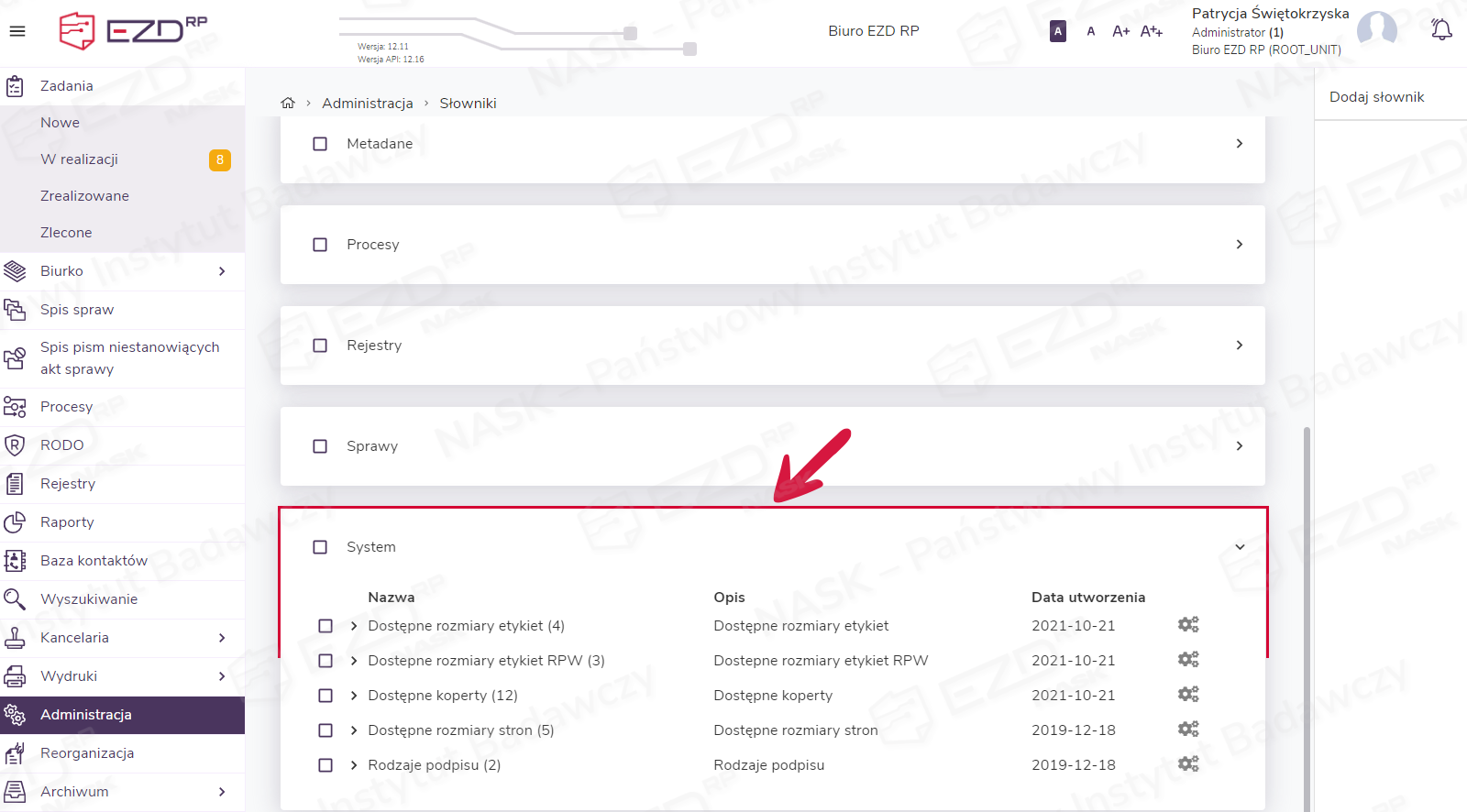This screenshot has width=1467, height=812.
Task: Click the user avatar picture
Action: pyautogui.click(x=1376, y=30)
